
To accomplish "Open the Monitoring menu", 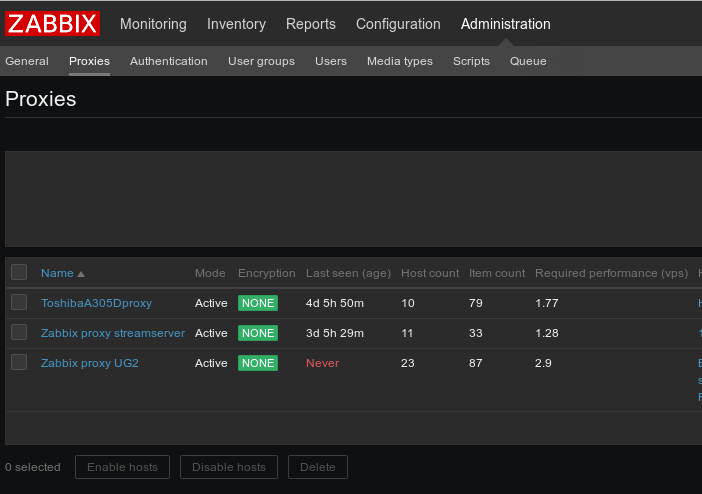I will click(x=153, y=24).
